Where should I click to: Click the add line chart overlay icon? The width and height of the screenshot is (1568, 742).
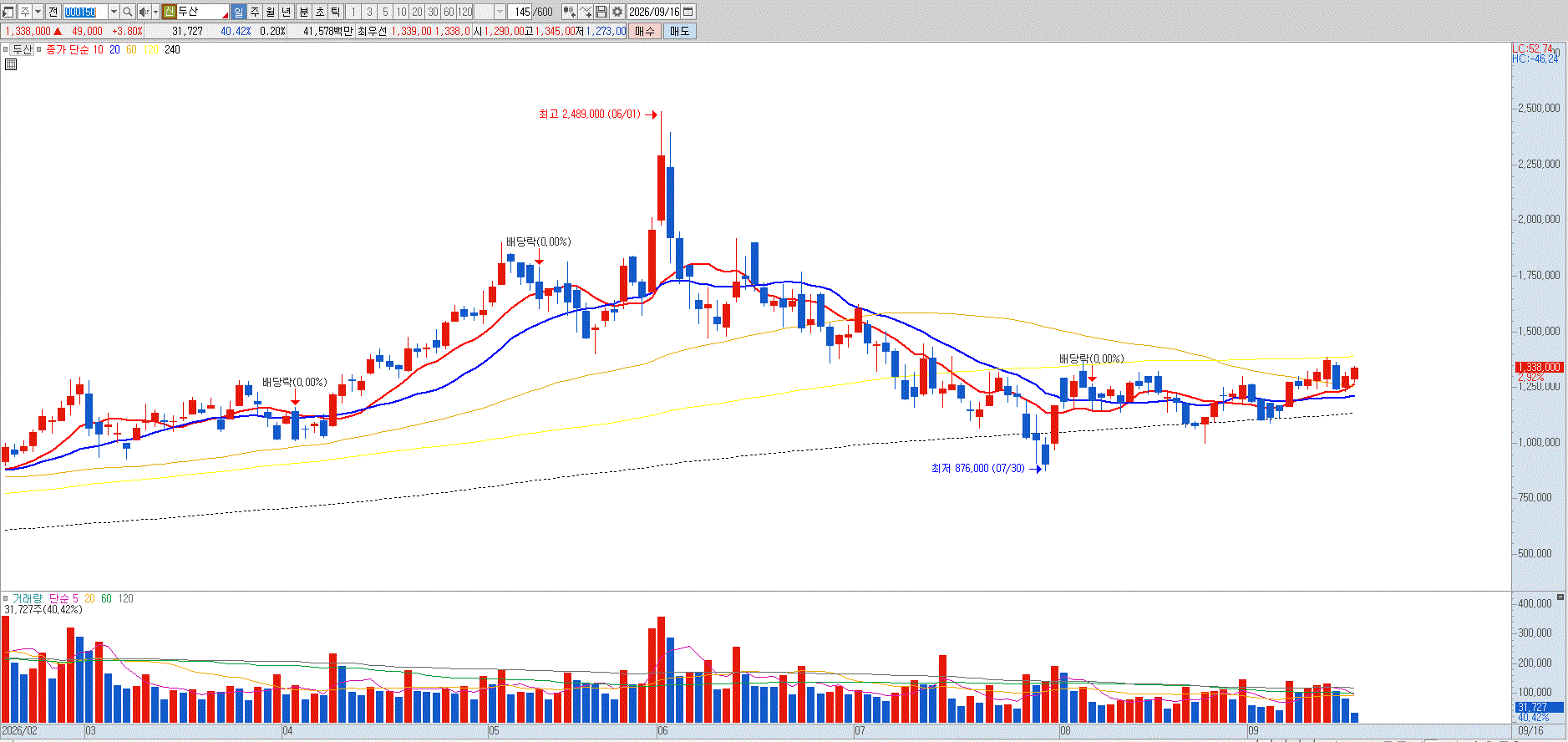pos(586,12)
